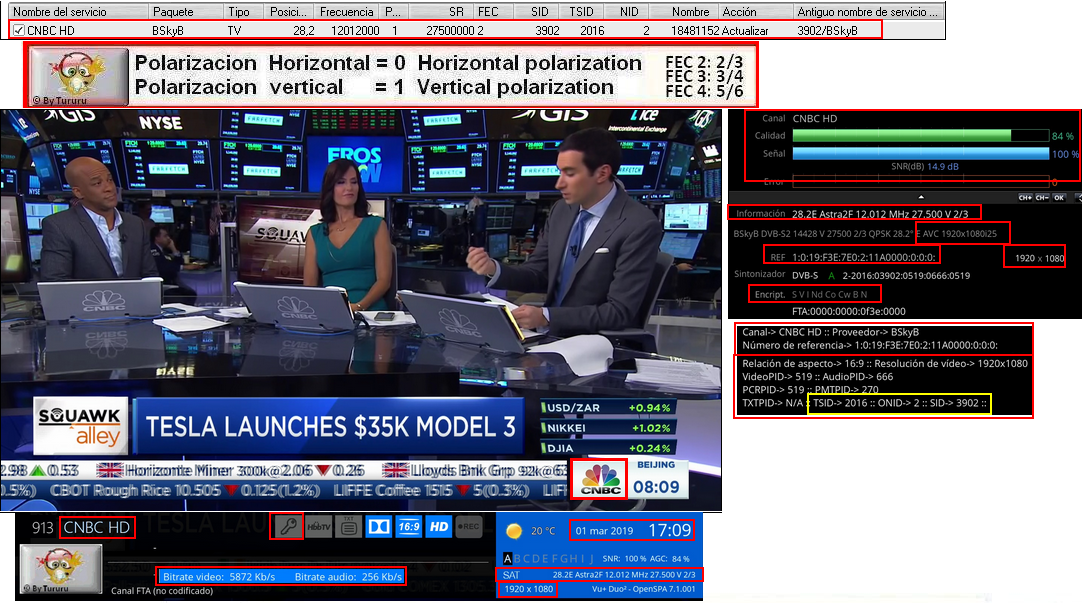Click CNBC HD channel name in infobar
1082x603 pixels.
(x=97, y=528)
